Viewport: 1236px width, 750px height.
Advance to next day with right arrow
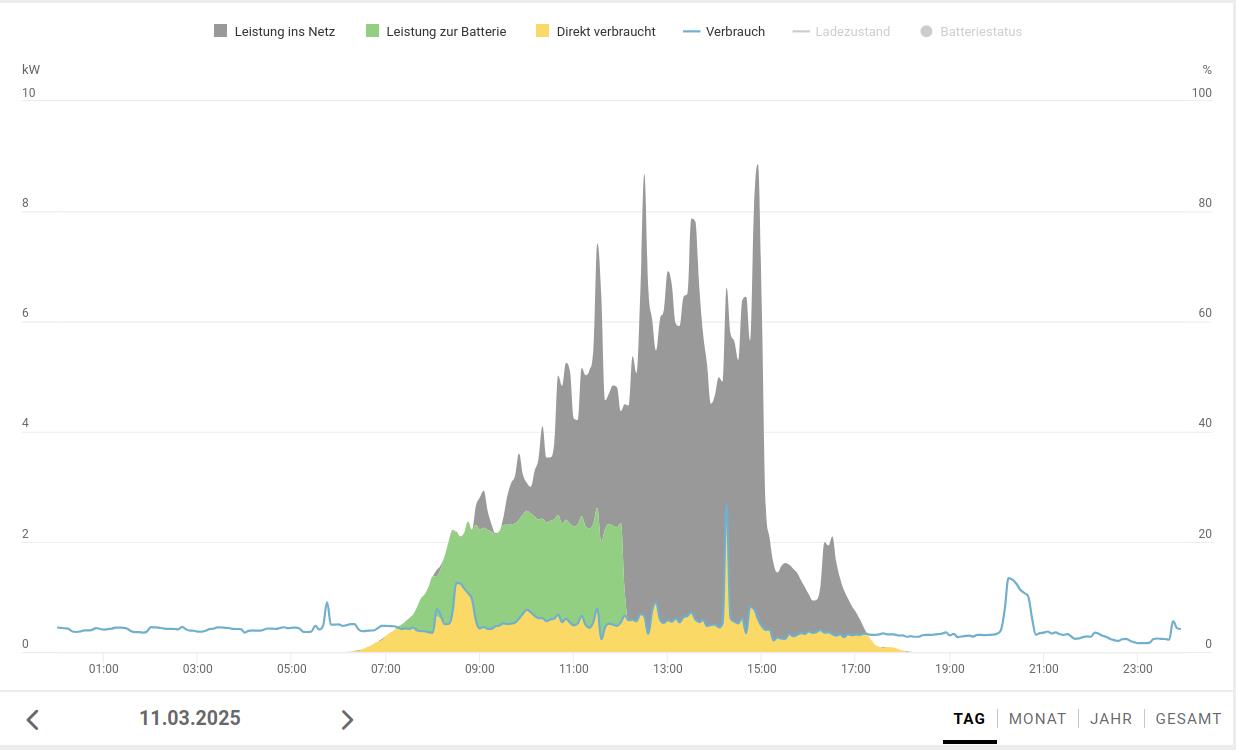[347, 719]
